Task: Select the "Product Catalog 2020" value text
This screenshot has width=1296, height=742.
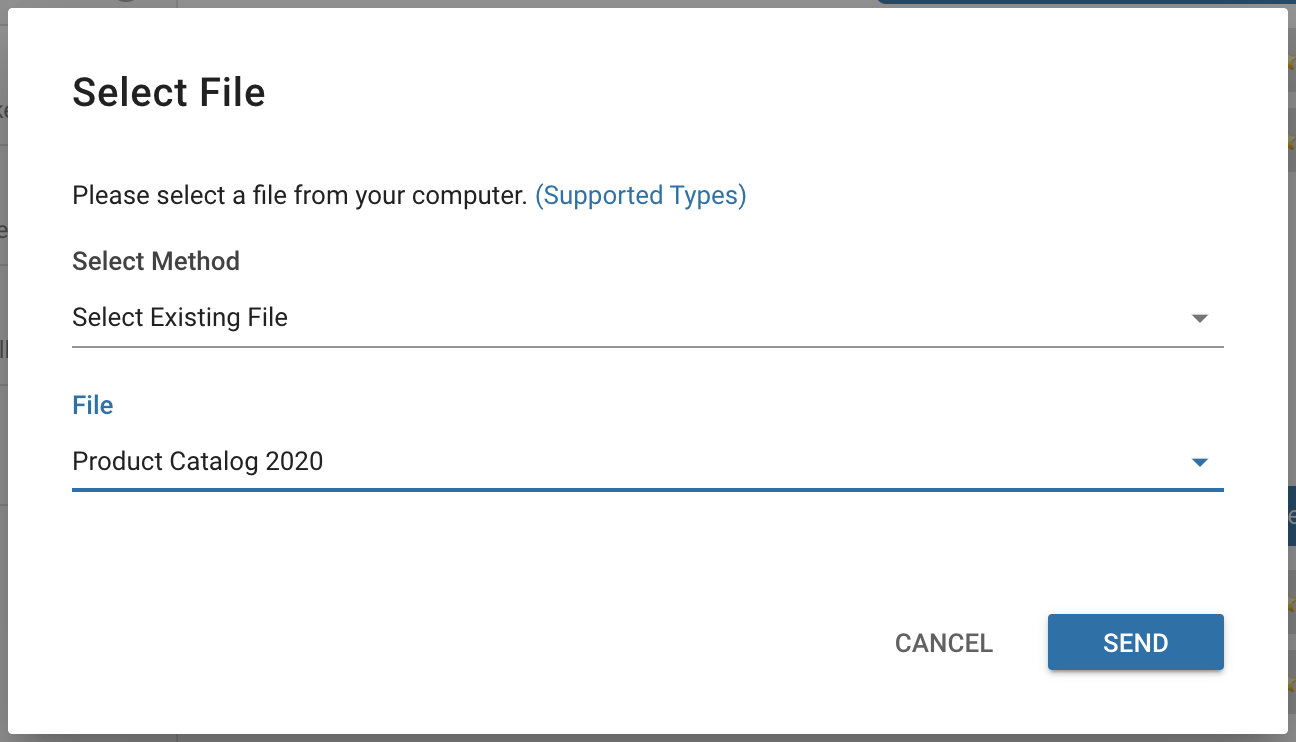Action: pyautogui.click(x=198, y=462)
